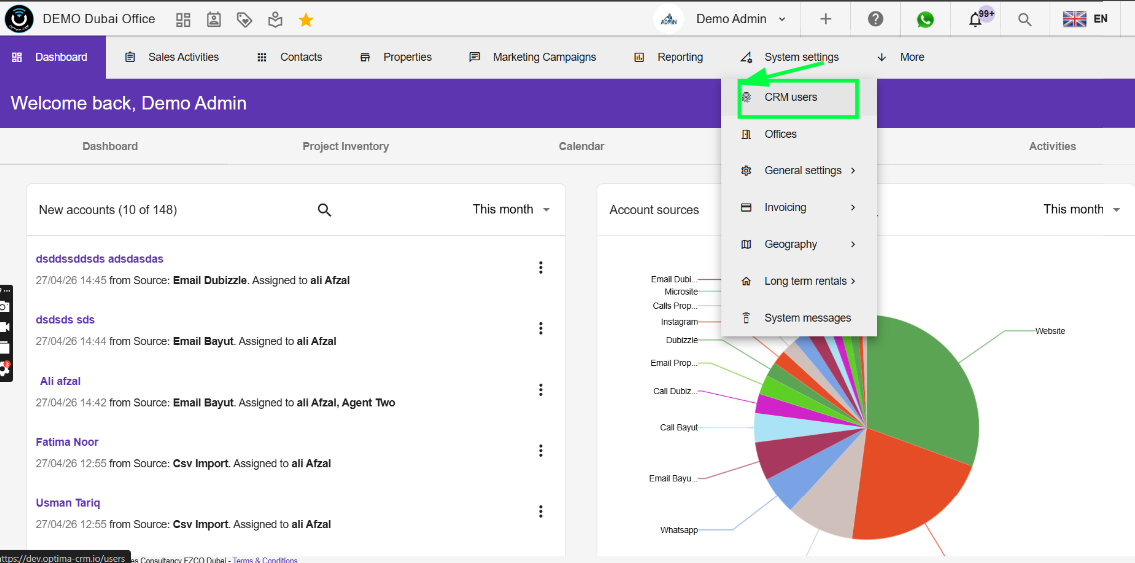Open three-dot menu for Fatima Noor
The width and height of the screenshot is (1135, 563).
pos(540,451)
